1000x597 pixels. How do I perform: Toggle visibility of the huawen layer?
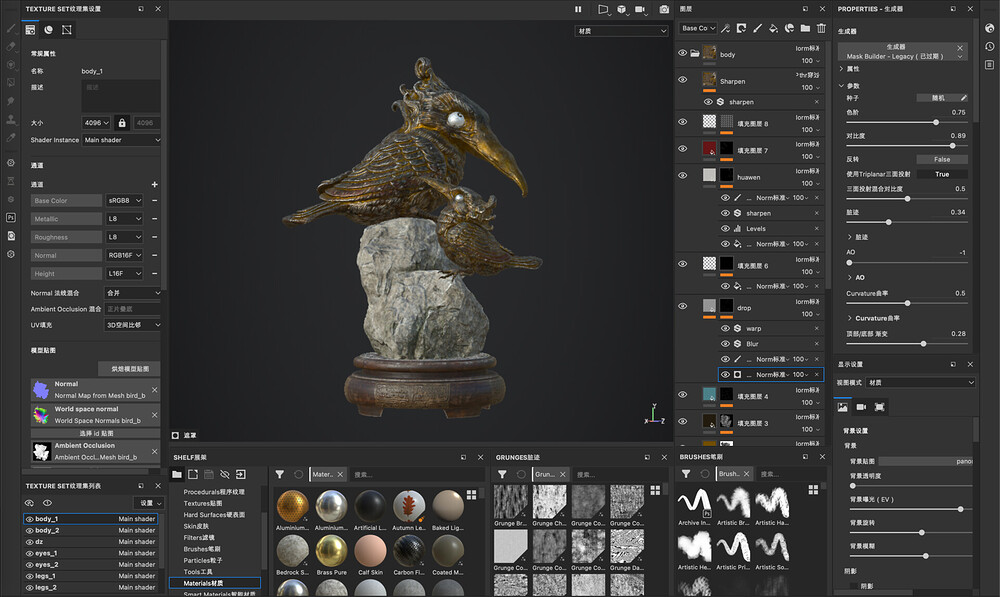click(682, 175)
